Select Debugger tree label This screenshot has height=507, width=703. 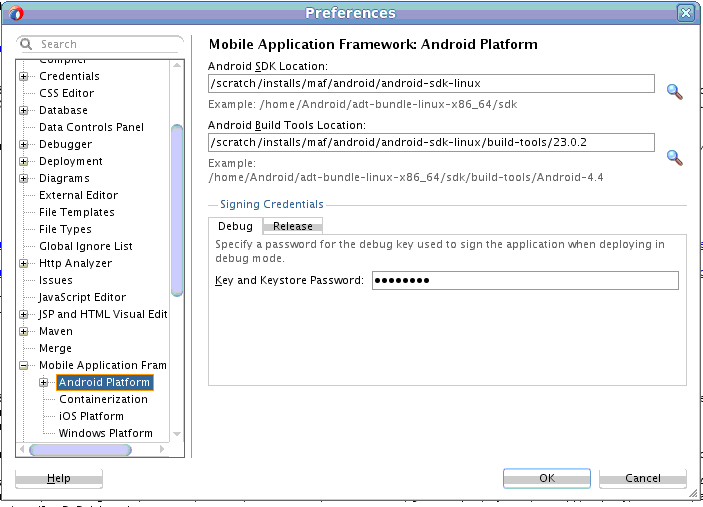click(65, 144)
